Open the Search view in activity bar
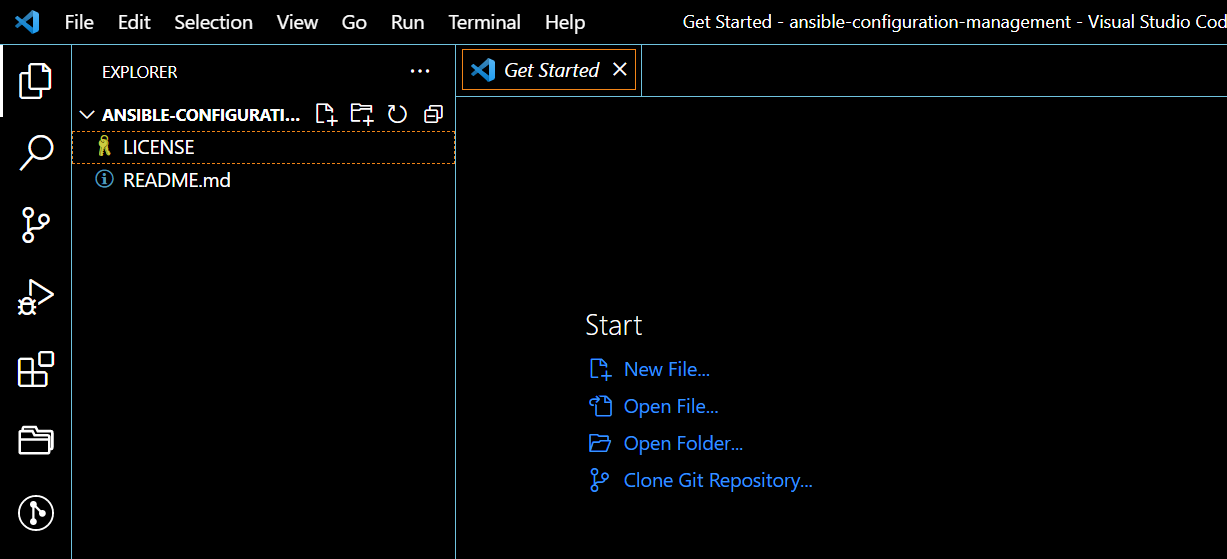The width and height of the screenshot is (1227, 559). pos(36,153)
